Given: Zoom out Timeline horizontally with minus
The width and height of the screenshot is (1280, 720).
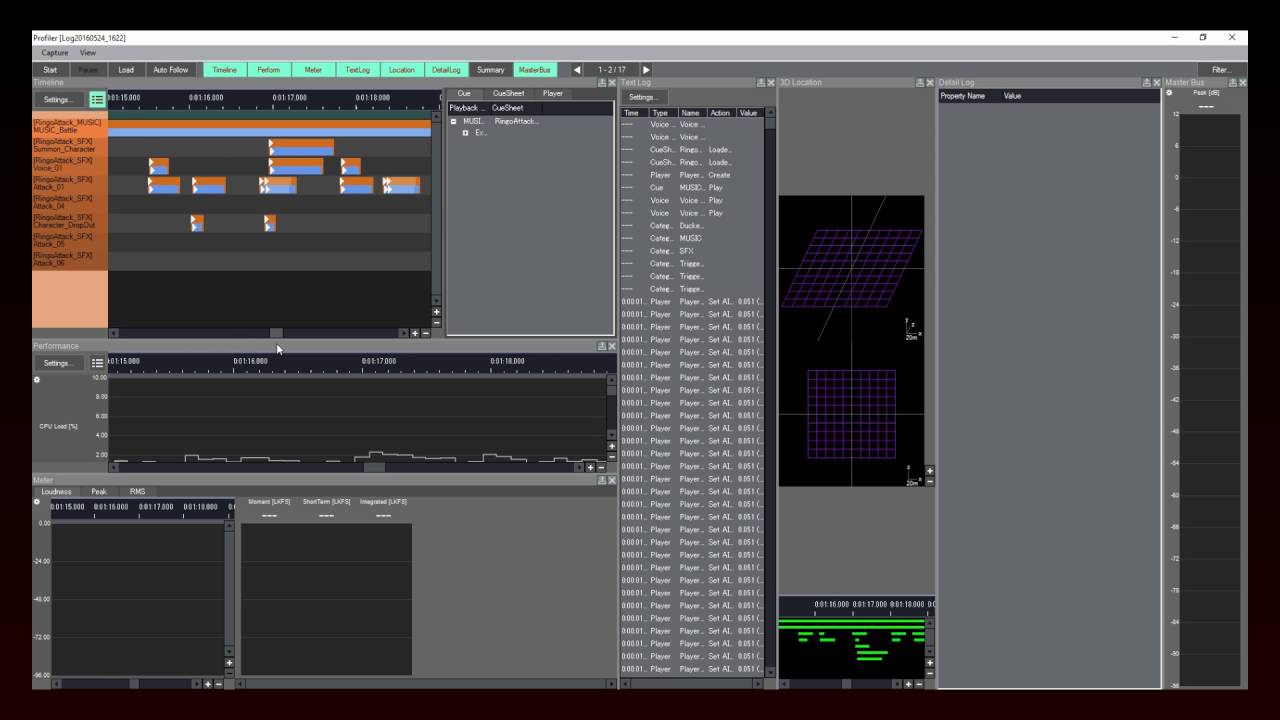Looking at the screenshot, I should (x=425, y=333).
